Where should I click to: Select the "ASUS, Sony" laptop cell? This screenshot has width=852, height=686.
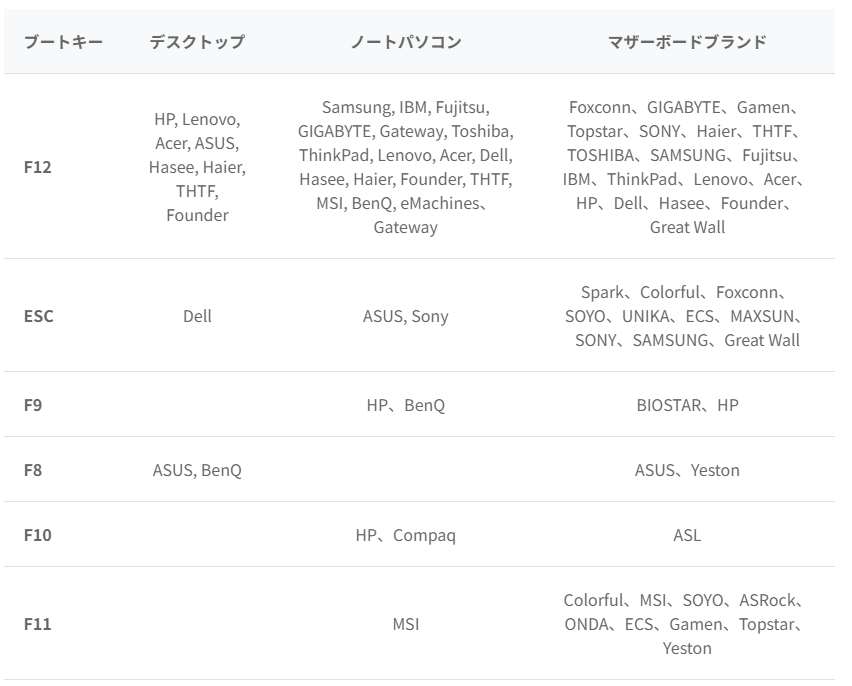click(405, 316)
